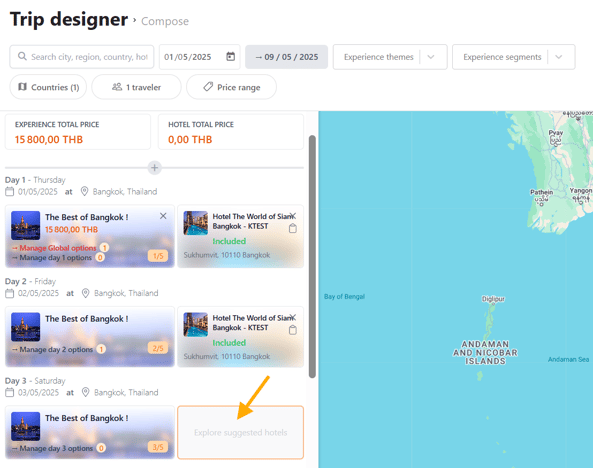Open the 1 traveler selector
This screenshot has height=468, width=593.
(x=137, y=87)
